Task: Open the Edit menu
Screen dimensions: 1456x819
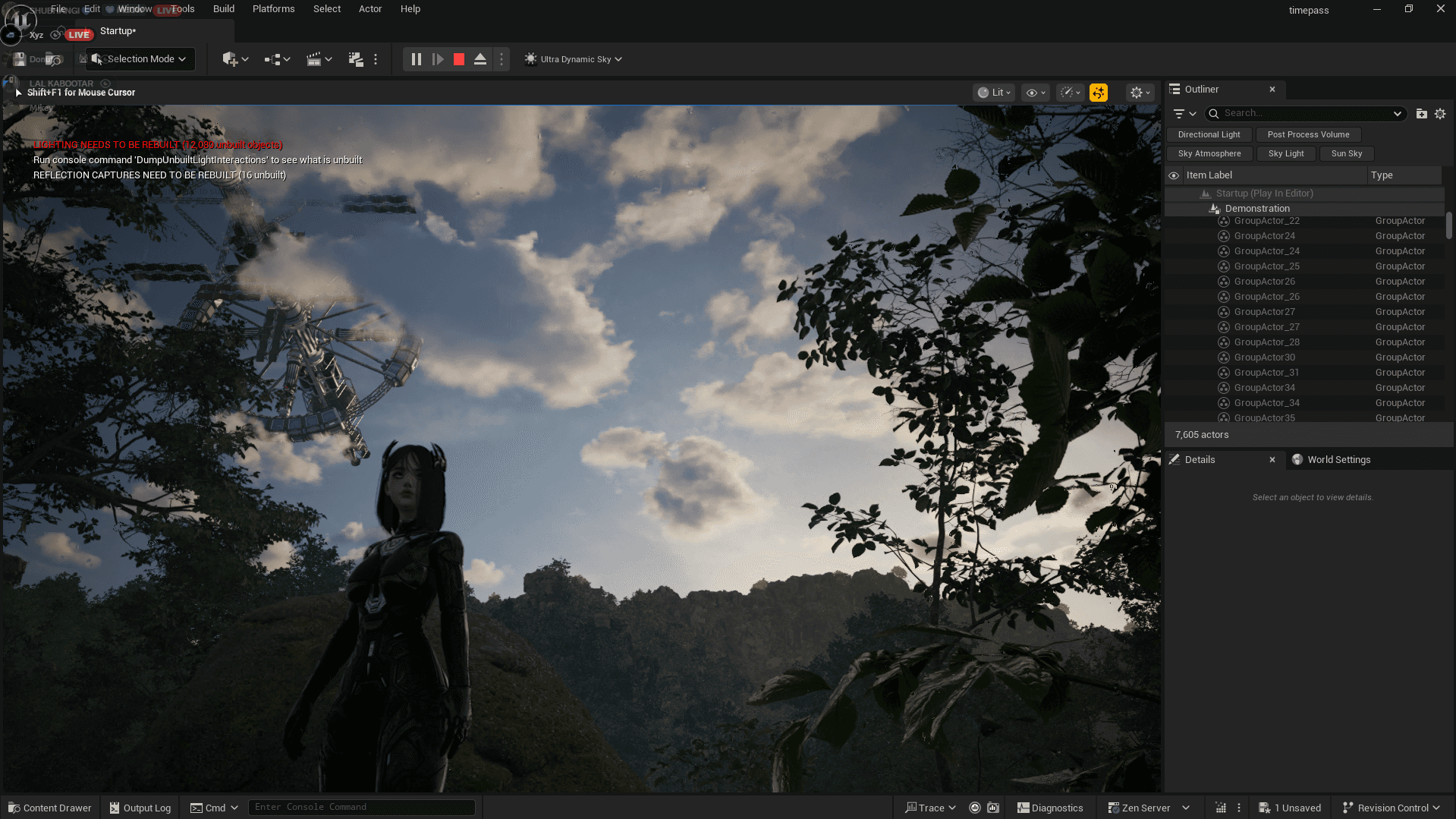Action: [x=92, y=9]
